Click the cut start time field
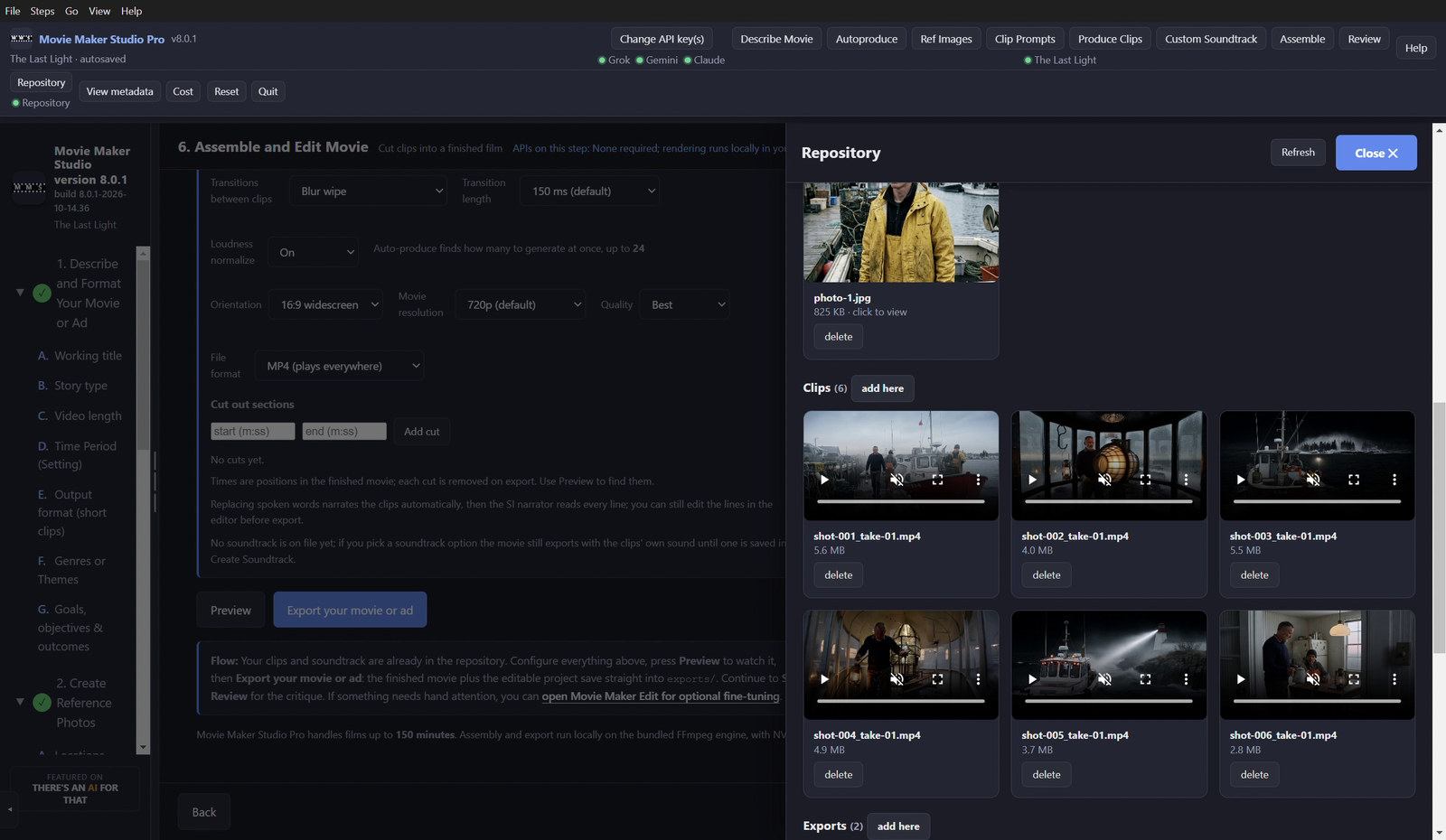 (253, 432)
